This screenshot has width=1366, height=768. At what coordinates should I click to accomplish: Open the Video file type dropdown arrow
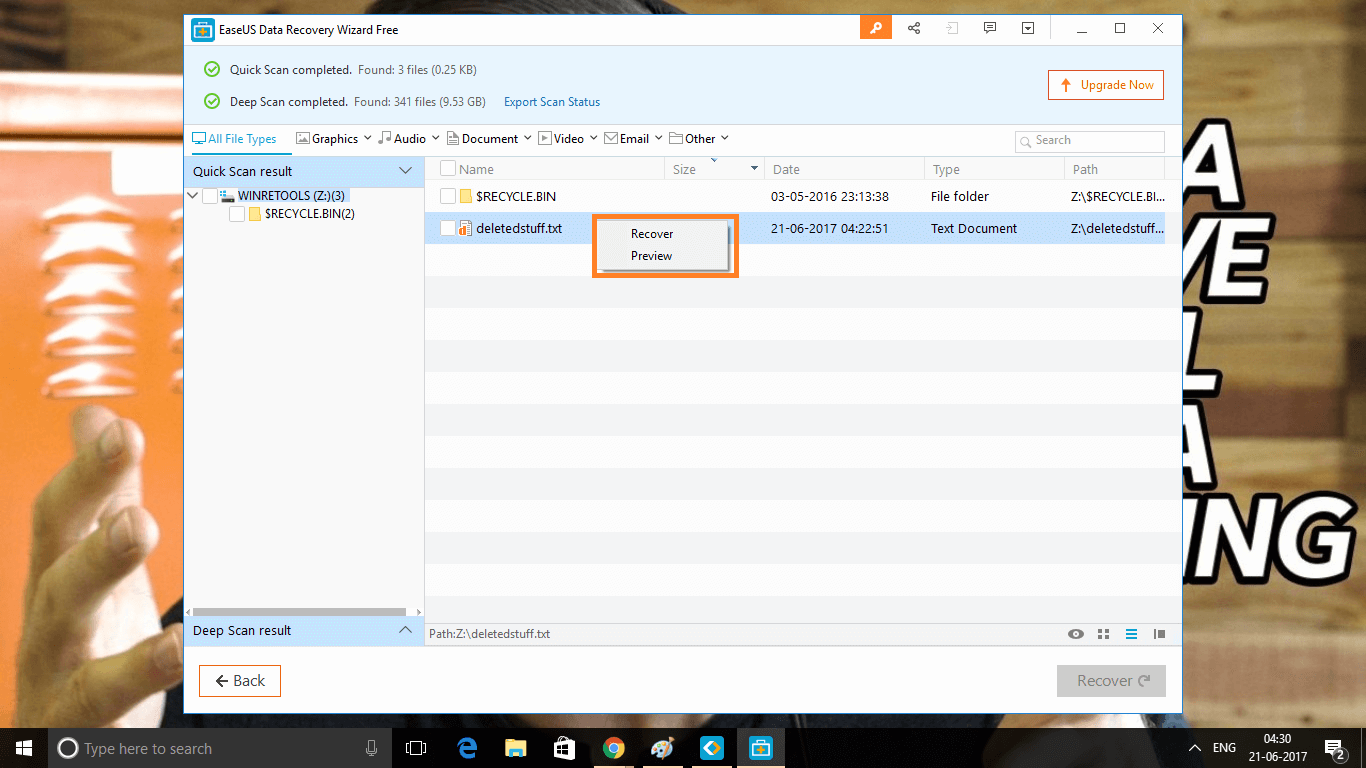(x=593, y=138)
